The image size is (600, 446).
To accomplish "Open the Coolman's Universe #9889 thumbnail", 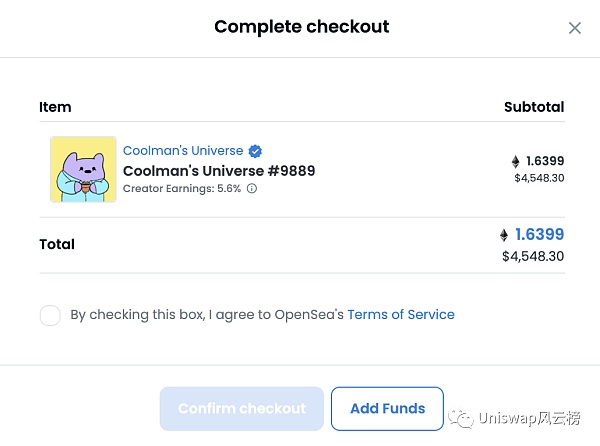I will (x=83, y=169).
